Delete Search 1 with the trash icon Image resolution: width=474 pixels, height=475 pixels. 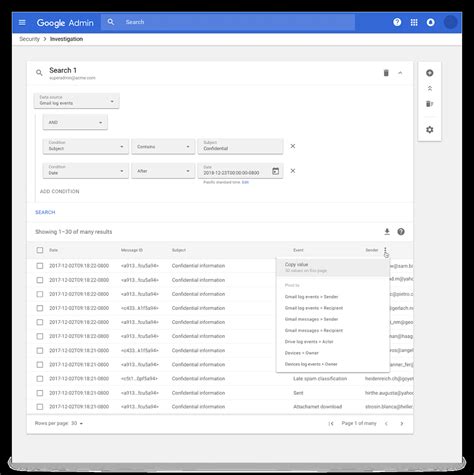[386, 73]
